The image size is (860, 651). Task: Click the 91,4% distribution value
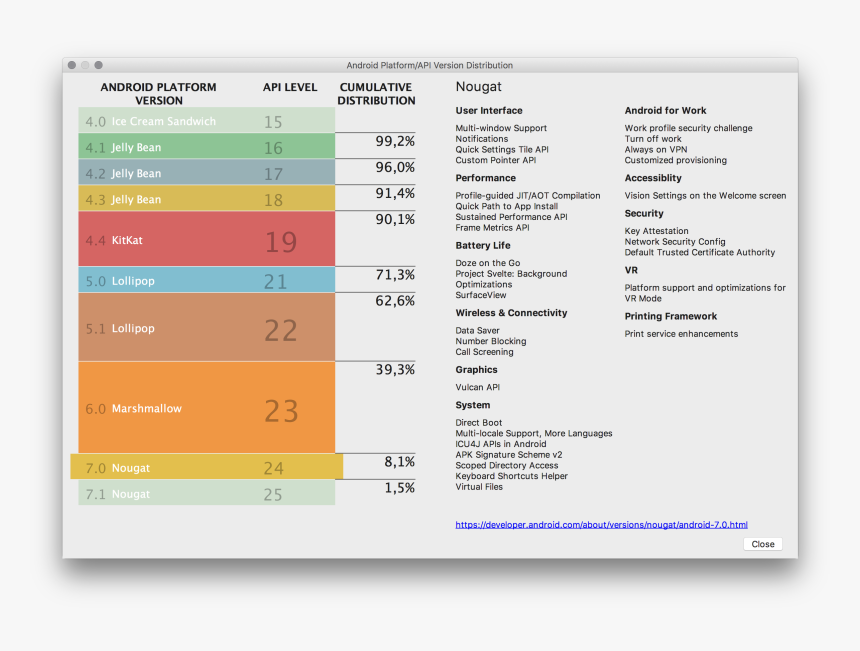click(x=395, y=194)
